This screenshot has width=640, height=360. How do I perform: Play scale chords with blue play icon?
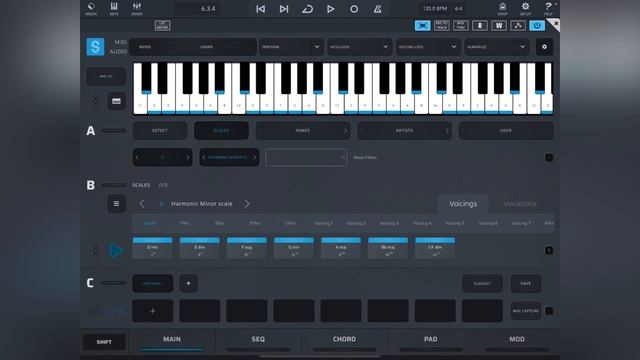click(116, 250)
